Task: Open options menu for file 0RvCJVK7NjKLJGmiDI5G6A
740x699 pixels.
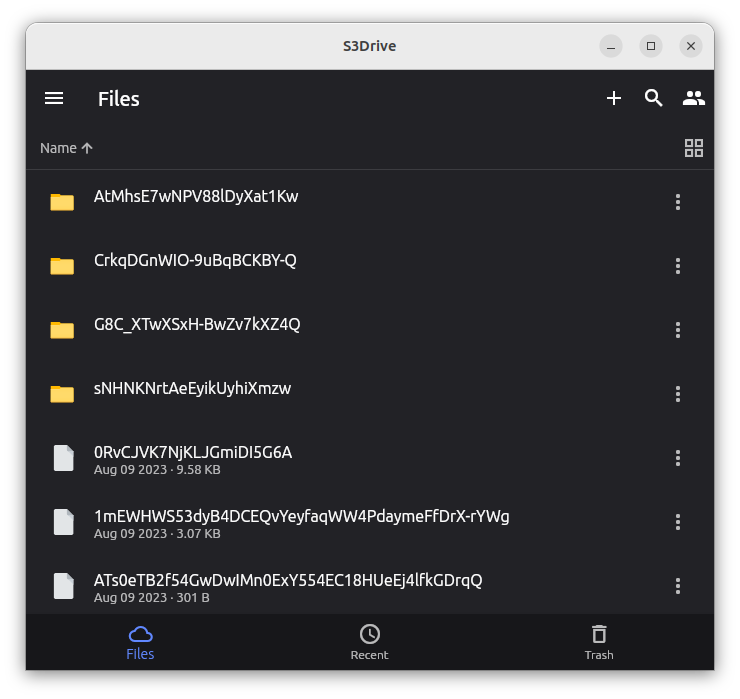Action: (x=678, y=458)
